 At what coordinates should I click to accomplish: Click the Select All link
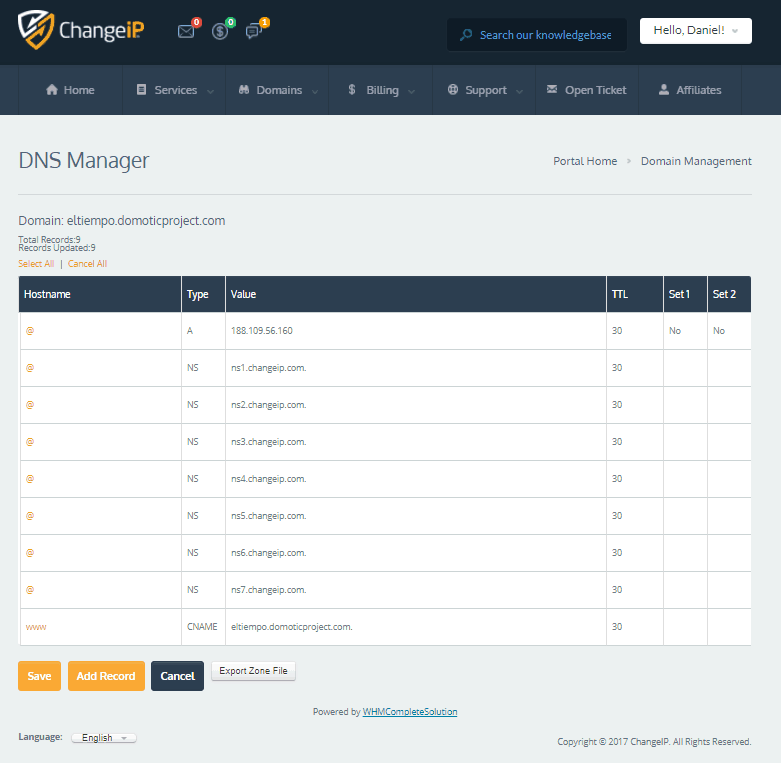coord(36,263)
